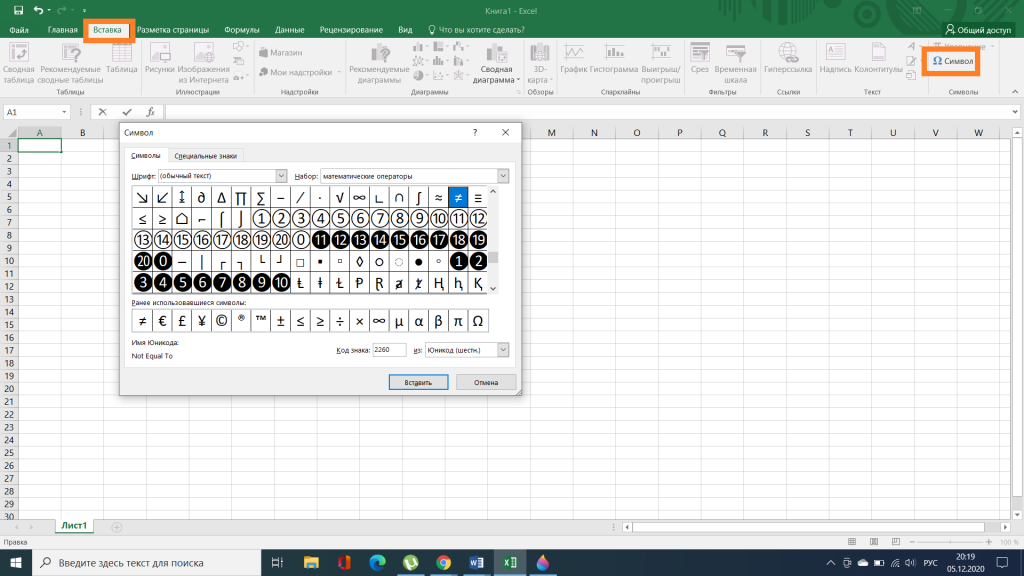Expand the Шрифт font dropdown
The width and height of the screenshot is (1024, 576).
pyautogui.click(x=281, y=176)
